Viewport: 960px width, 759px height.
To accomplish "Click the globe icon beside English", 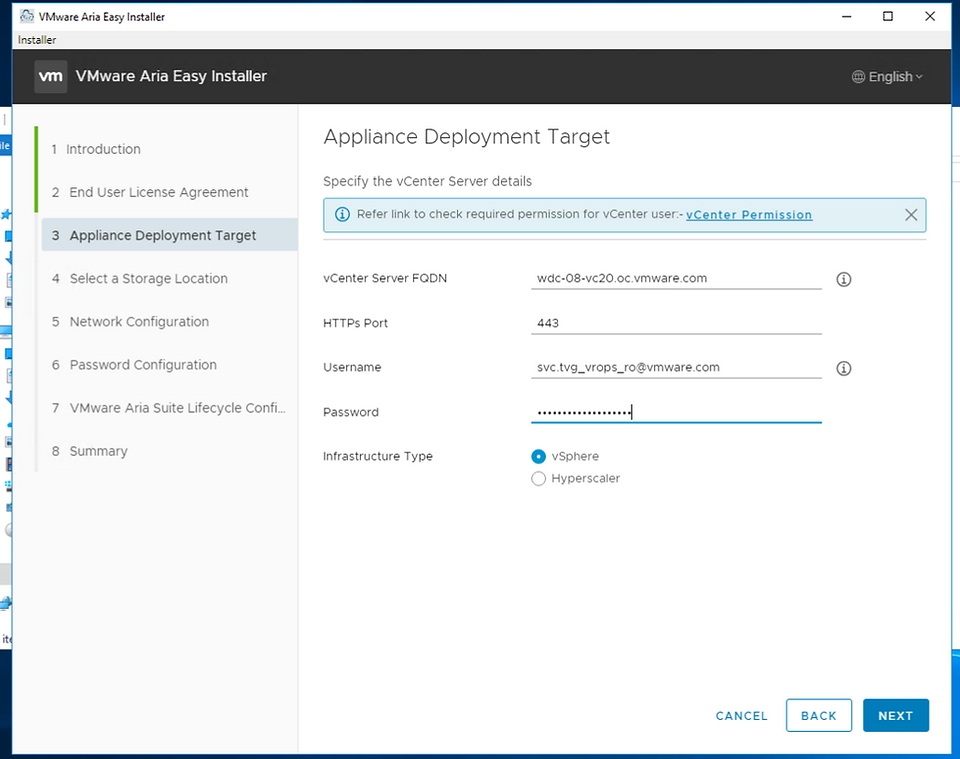I will tap(858, 77).
